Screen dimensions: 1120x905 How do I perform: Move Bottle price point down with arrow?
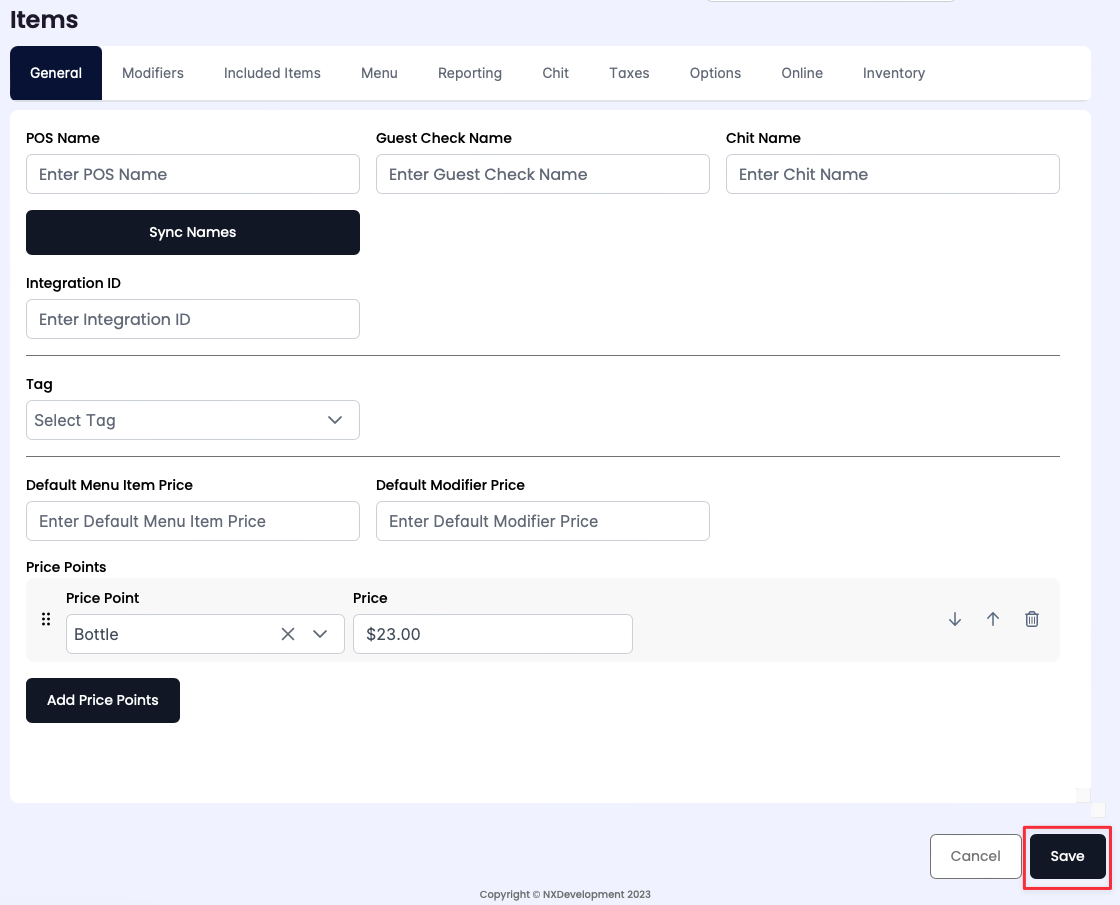(955, 619)
